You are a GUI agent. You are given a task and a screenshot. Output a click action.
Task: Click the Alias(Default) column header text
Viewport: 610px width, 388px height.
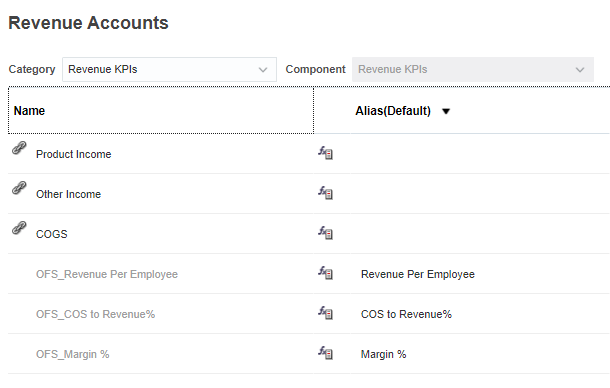[x=393, y=111]
